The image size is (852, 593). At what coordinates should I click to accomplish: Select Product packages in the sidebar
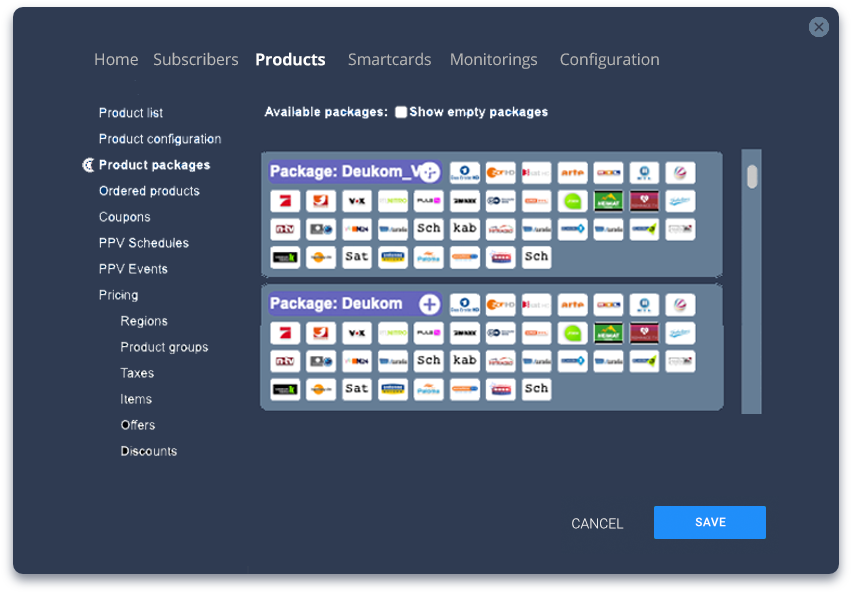click(x=154, y=165)
